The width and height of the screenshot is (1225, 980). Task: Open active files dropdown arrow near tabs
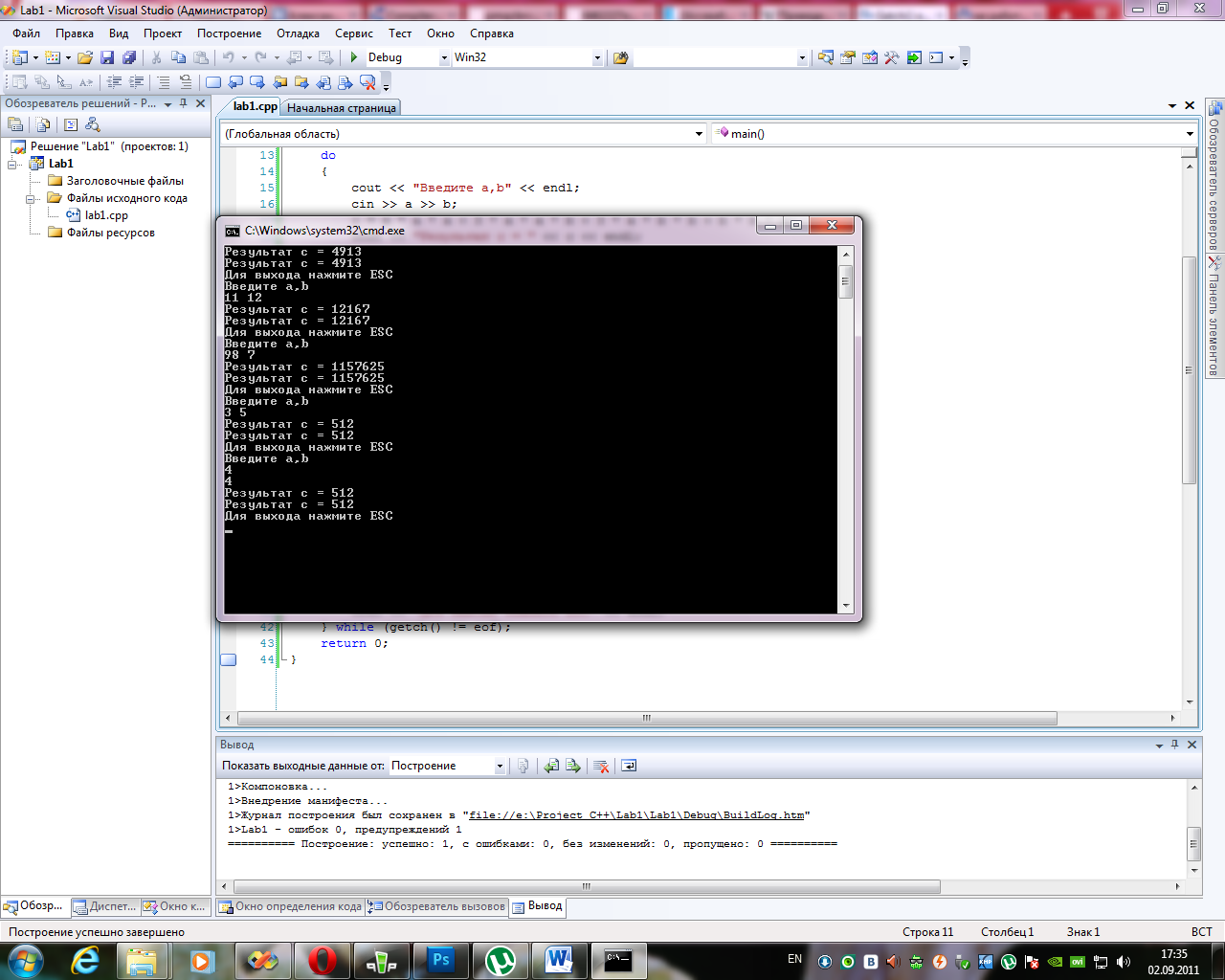pos(1172,106)
